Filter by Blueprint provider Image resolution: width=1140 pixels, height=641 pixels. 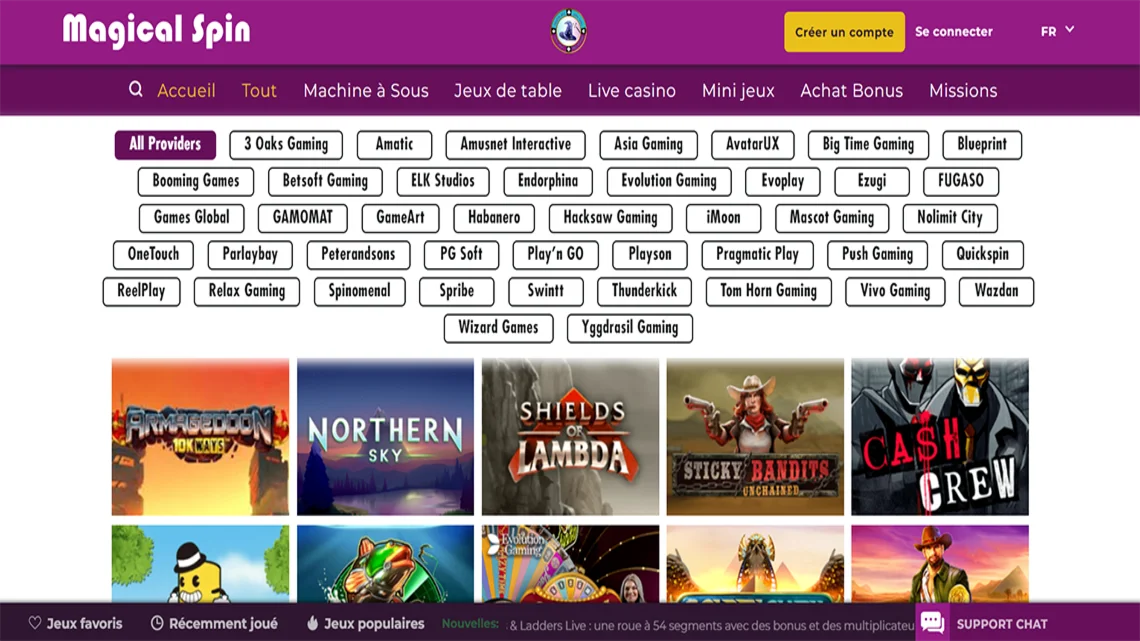982,144
